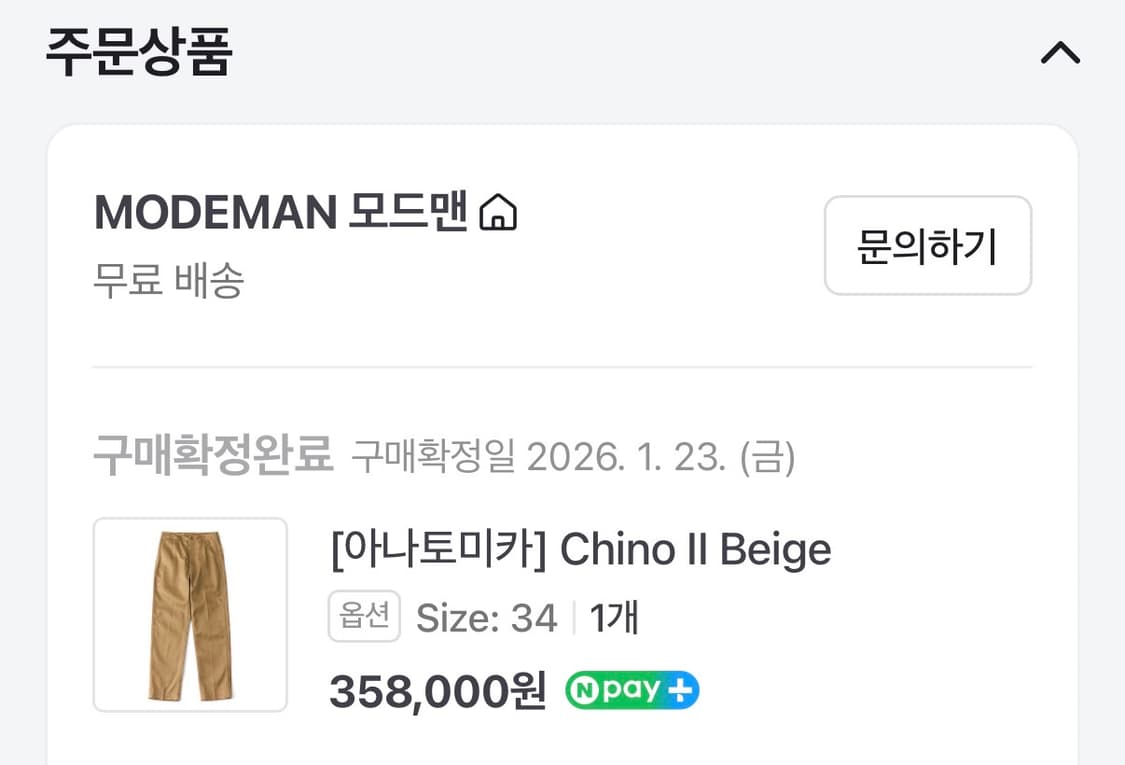
Task: Tap the 구매확정일 label text
Action: (x=433, y=458)
